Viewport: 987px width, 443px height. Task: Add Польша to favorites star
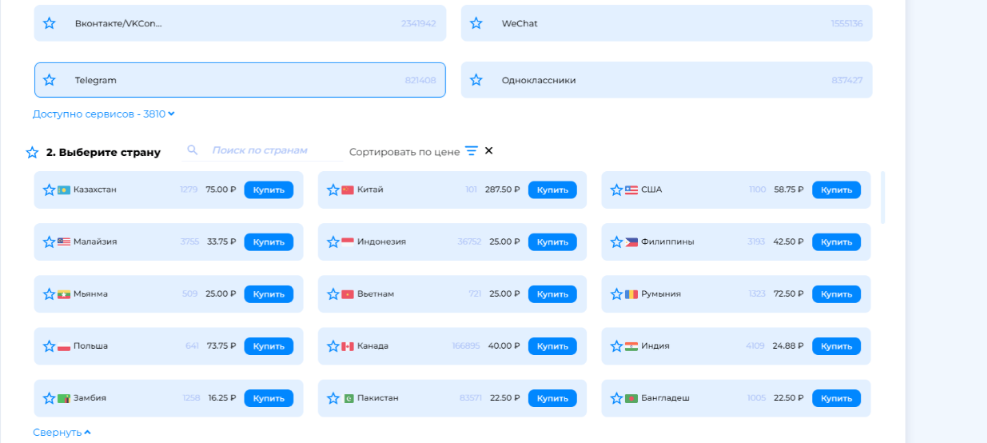click(49, 346)
